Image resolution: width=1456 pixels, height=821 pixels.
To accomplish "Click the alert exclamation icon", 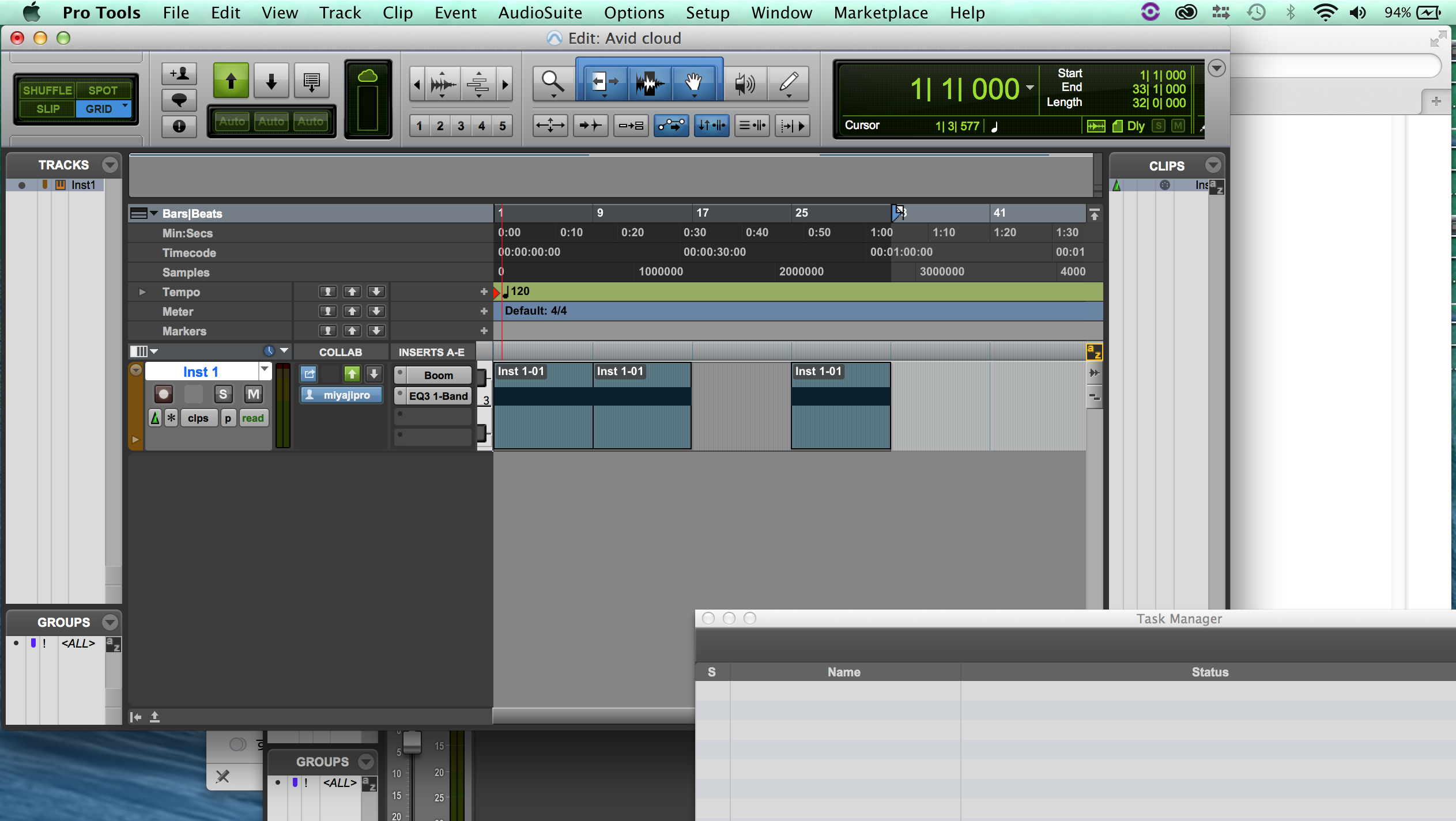I will pos(179,126).
